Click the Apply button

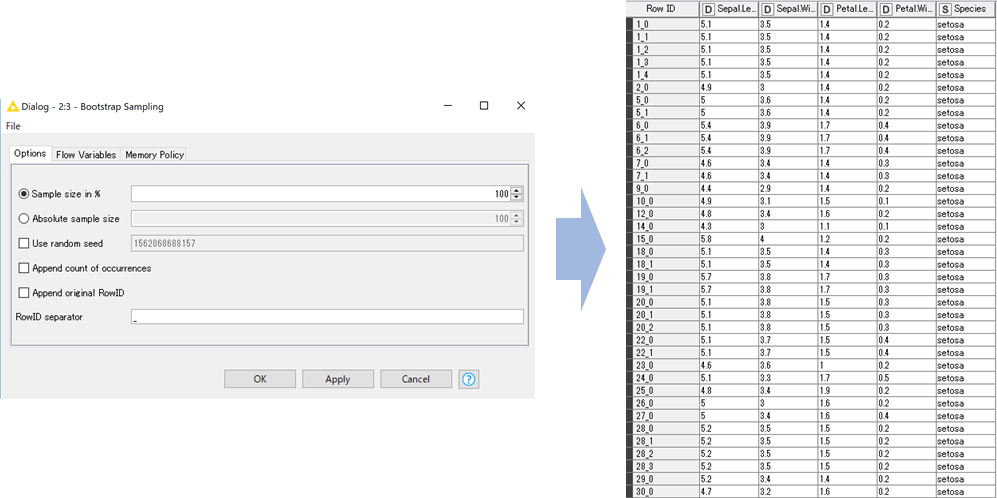tap(338, 379)
